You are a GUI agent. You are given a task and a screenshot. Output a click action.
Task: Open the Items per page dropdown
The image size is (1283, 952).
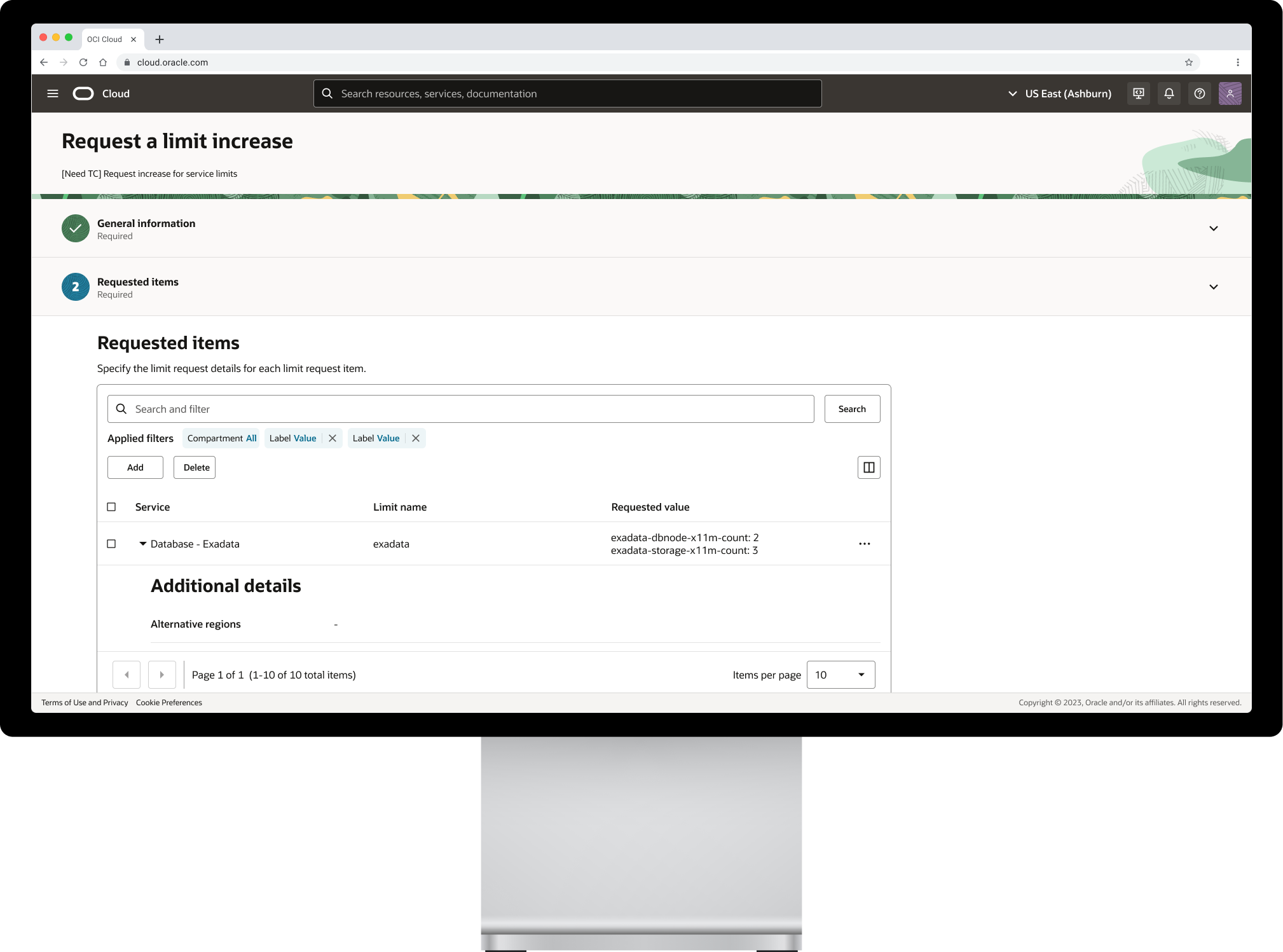pyautogui.click(x=840, y=675)
